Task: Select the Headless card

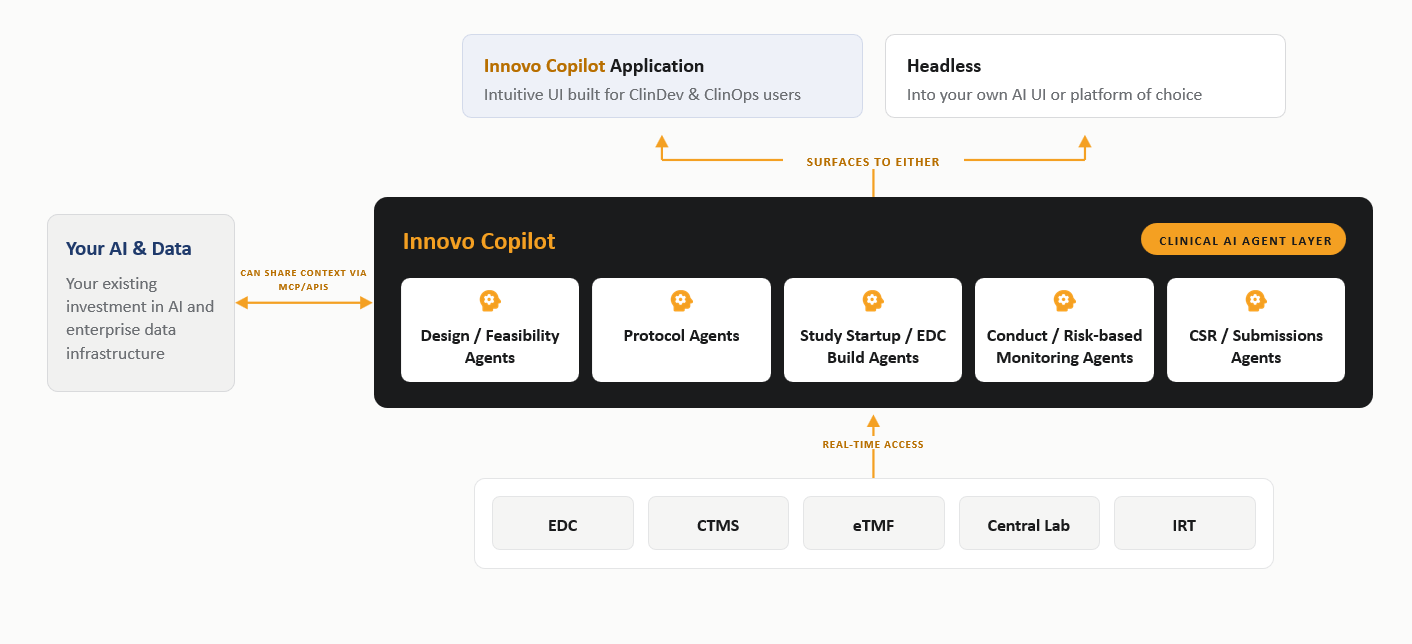Action: (1085, 76)
